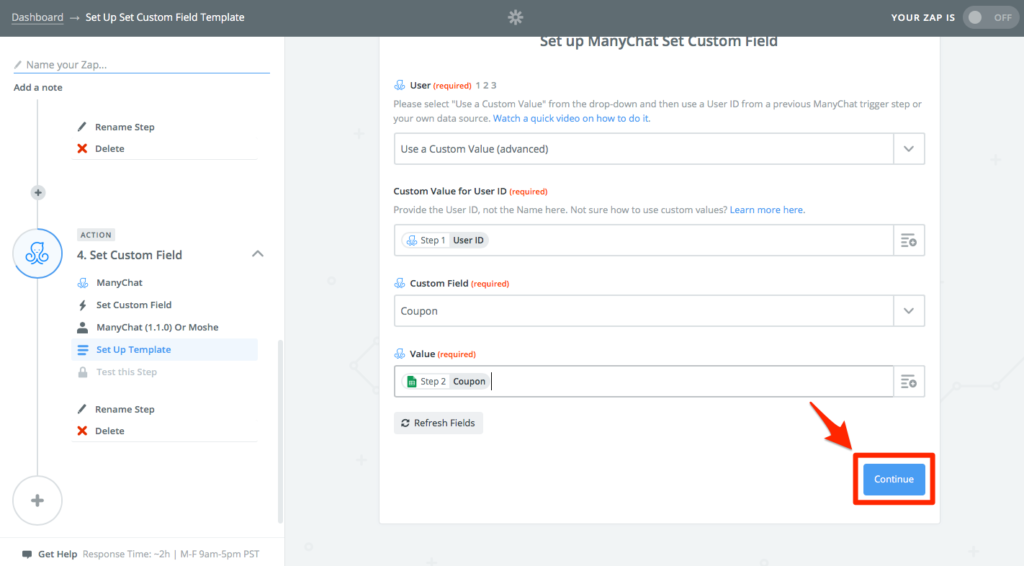
Task: Open insert-field picker for Value field
Action: pyautogui.click(x=908, y=381)
